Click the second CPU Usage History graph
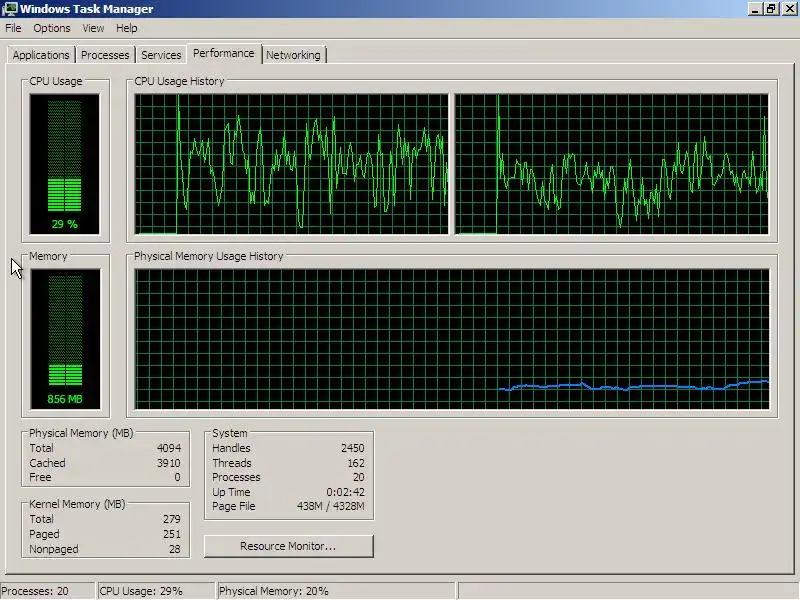The image size is (800, 600). (611, 164)
